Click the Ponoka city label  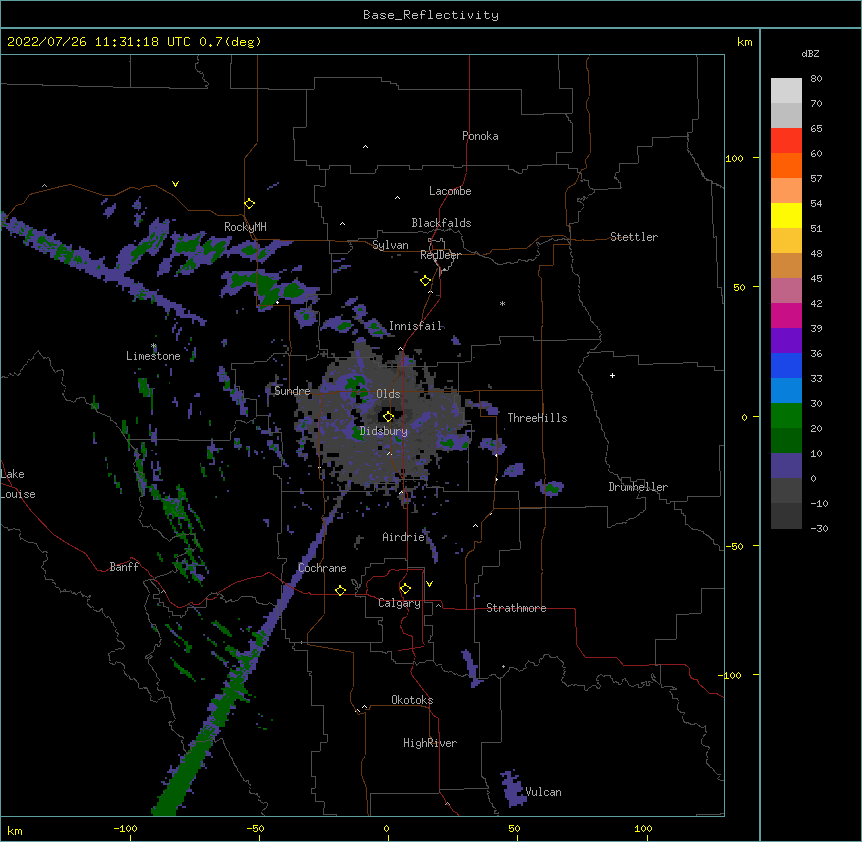tap(480, 136)
